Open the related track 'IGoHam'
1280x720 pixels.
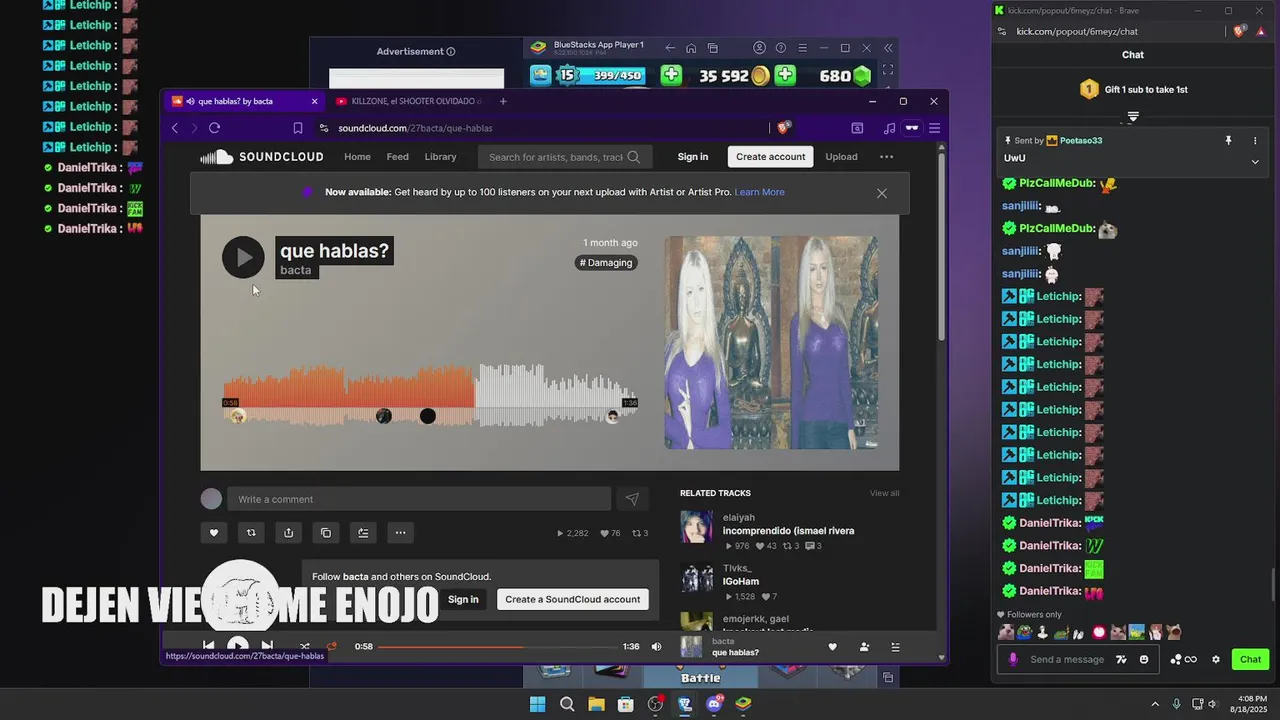pos(741,582)
